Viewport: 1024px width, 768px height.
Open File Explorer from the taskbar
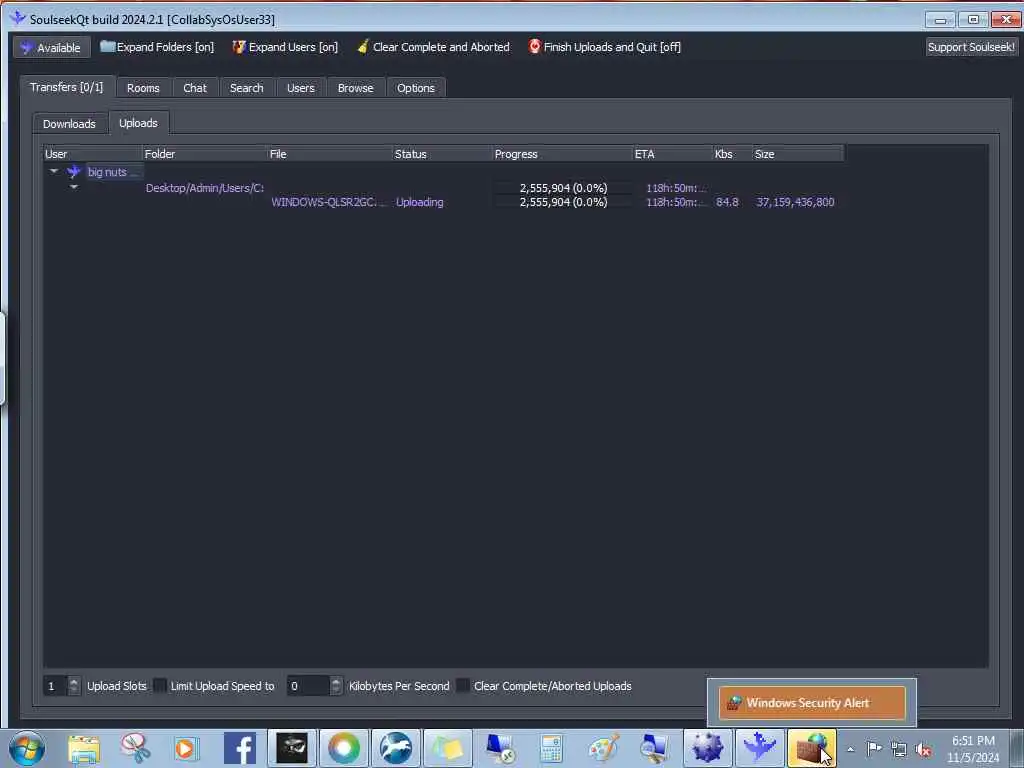(x=84, y=748)
